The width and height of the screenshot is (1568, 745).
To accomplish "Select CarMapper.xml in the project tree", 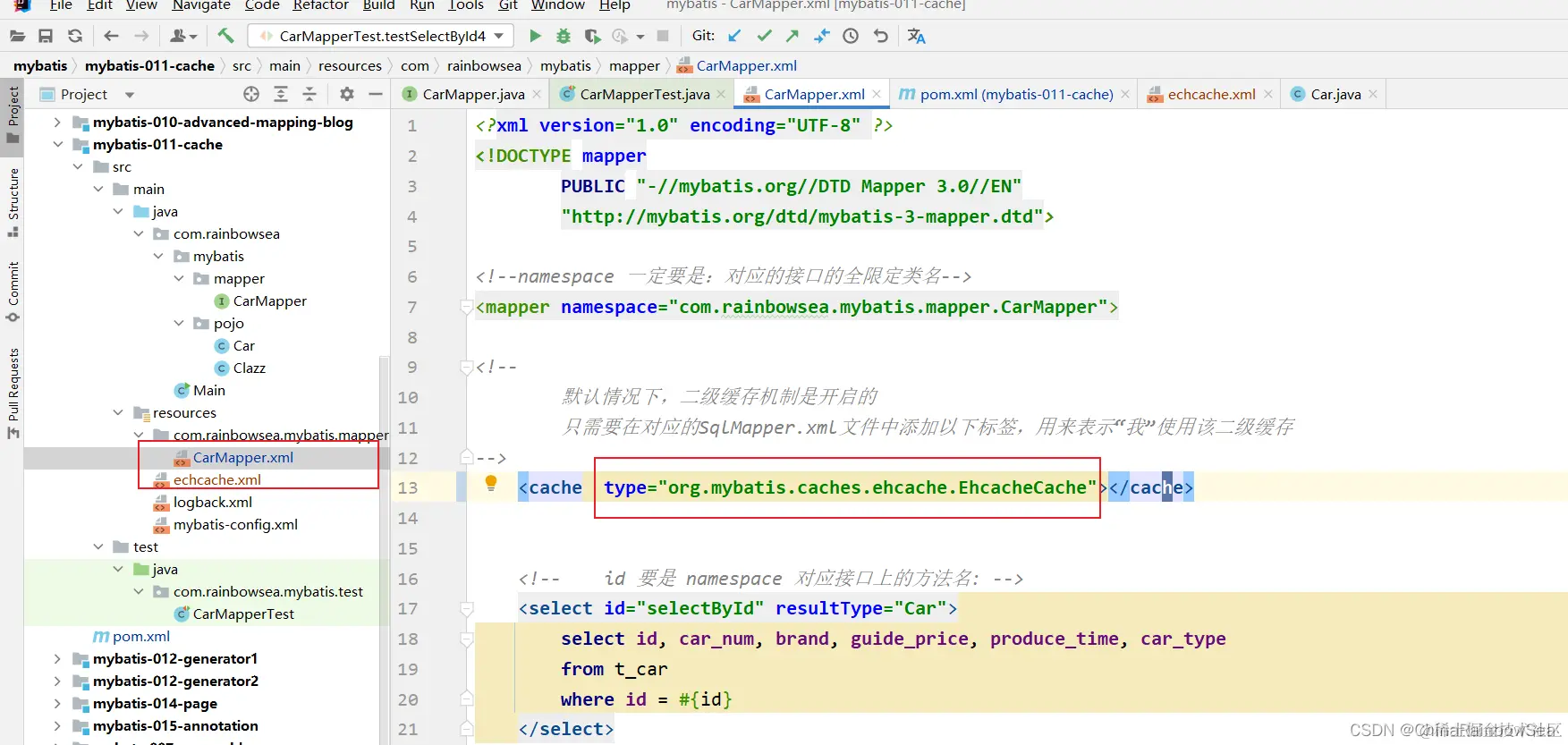I will pyautogui.click(x=242, y=457).
